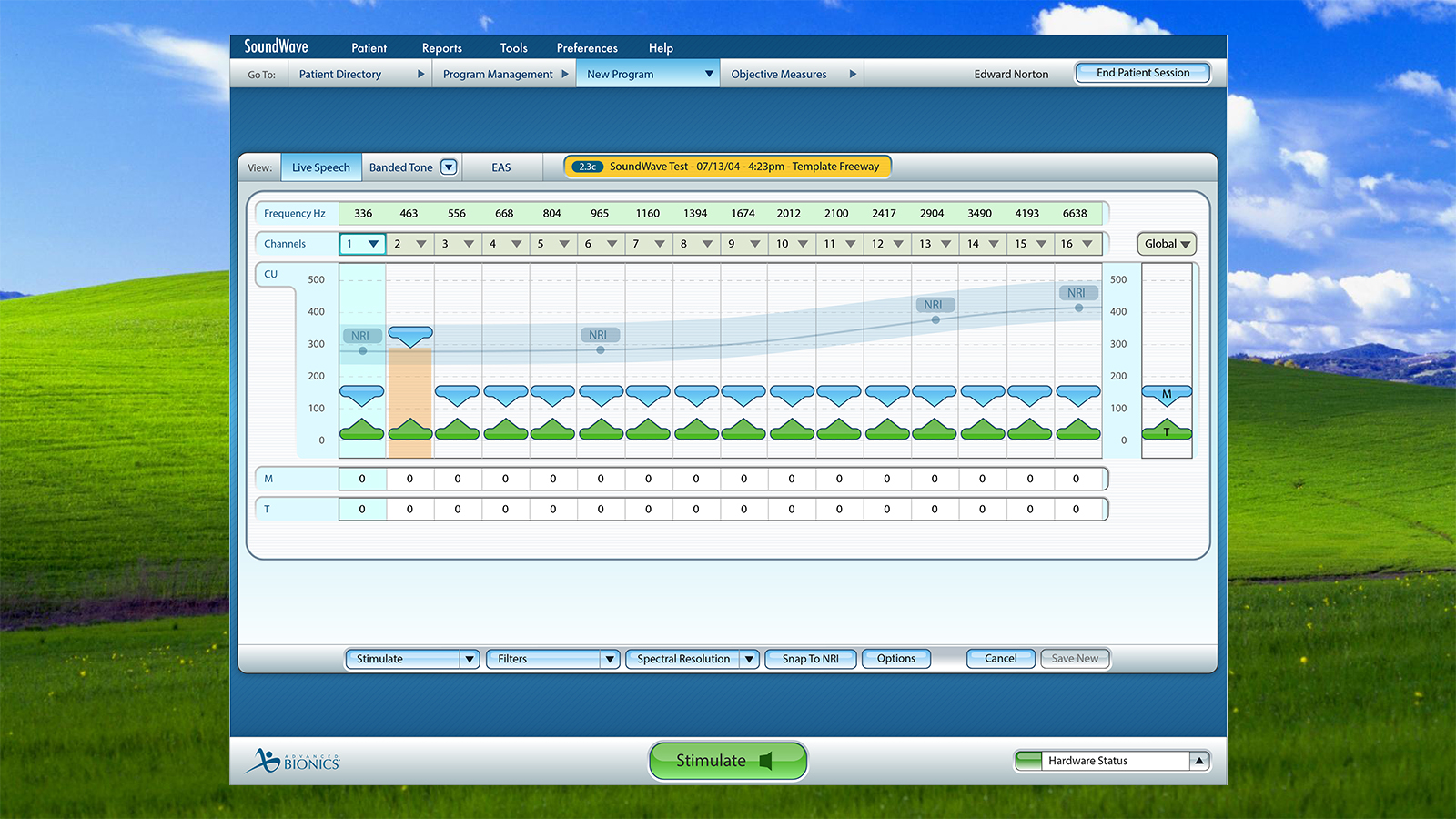Viewport: 1456px width, 819px height.
Task: Switch to Banded Tone view
Action: click(x=401, y=167)
